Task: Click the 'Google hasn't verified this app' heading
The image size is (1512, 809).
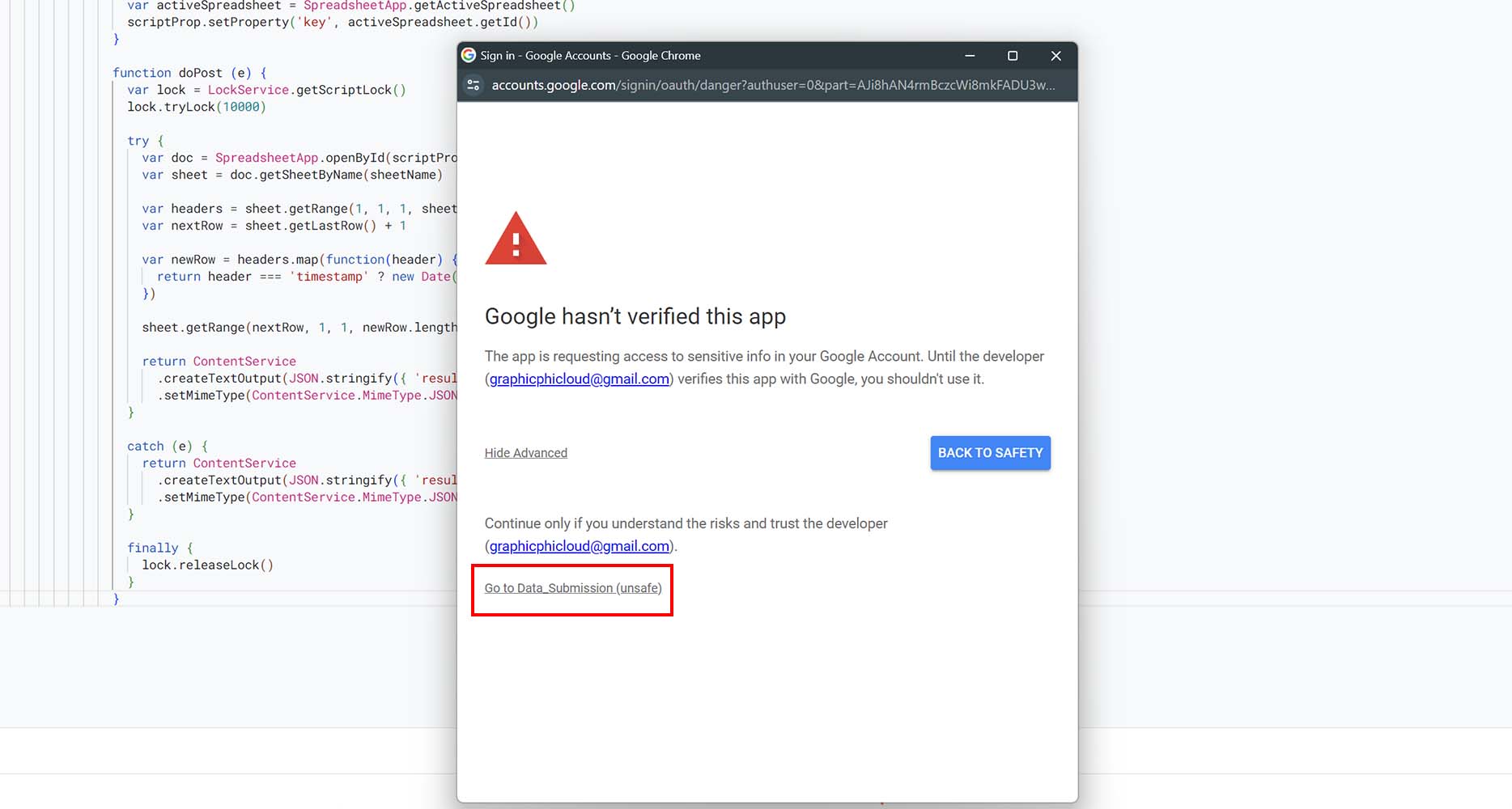Action: point(635,316)
